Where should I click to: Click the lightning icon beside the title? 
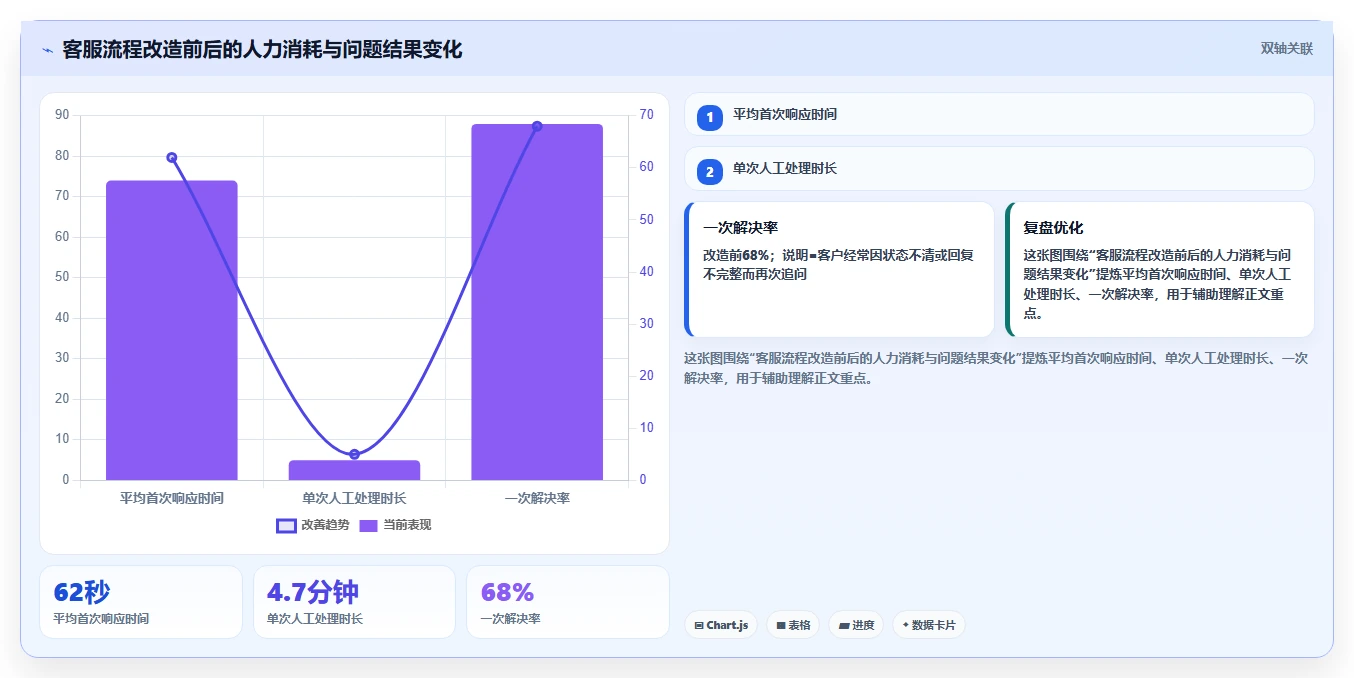tap(47, 50)
